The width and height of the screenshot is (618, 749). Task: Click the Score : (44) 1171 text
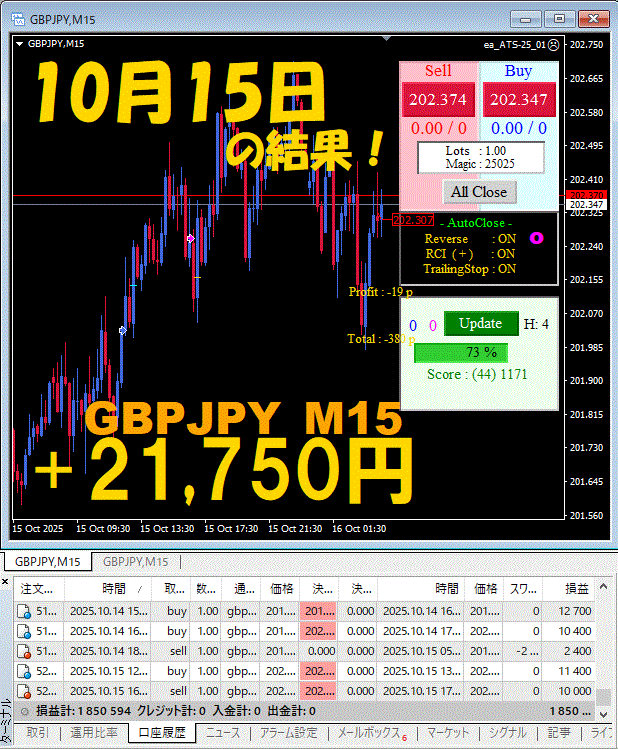pyautogui.click(x=477, y=374)
